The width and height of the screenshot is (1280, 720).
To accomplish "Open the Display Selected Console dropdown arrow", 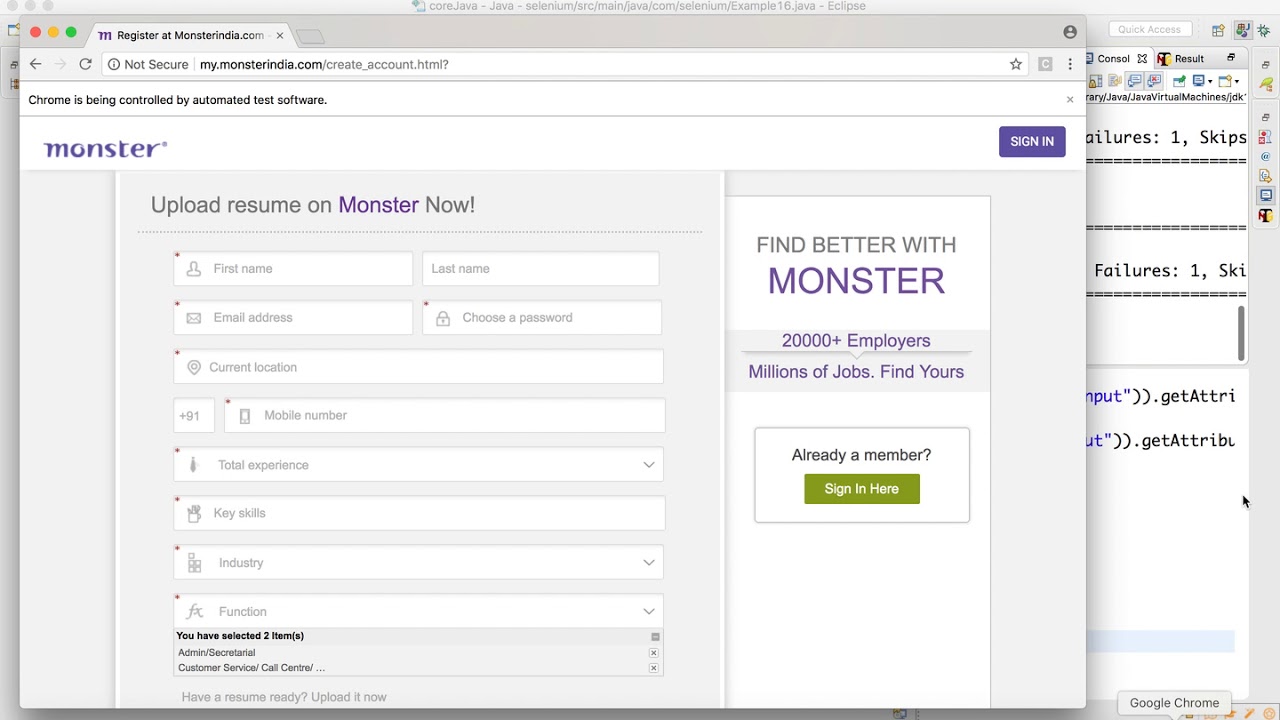I will [x=1210, y=81].
